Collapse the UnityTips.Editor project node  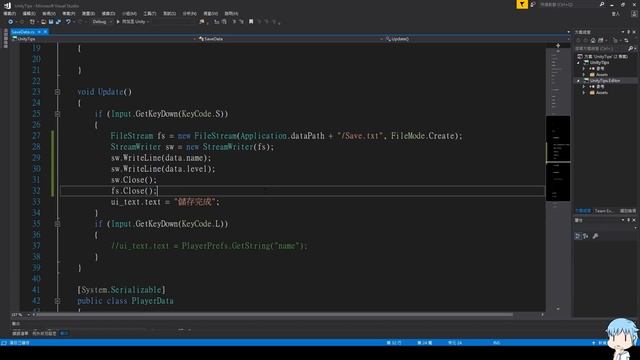click(x=578, y=81)
